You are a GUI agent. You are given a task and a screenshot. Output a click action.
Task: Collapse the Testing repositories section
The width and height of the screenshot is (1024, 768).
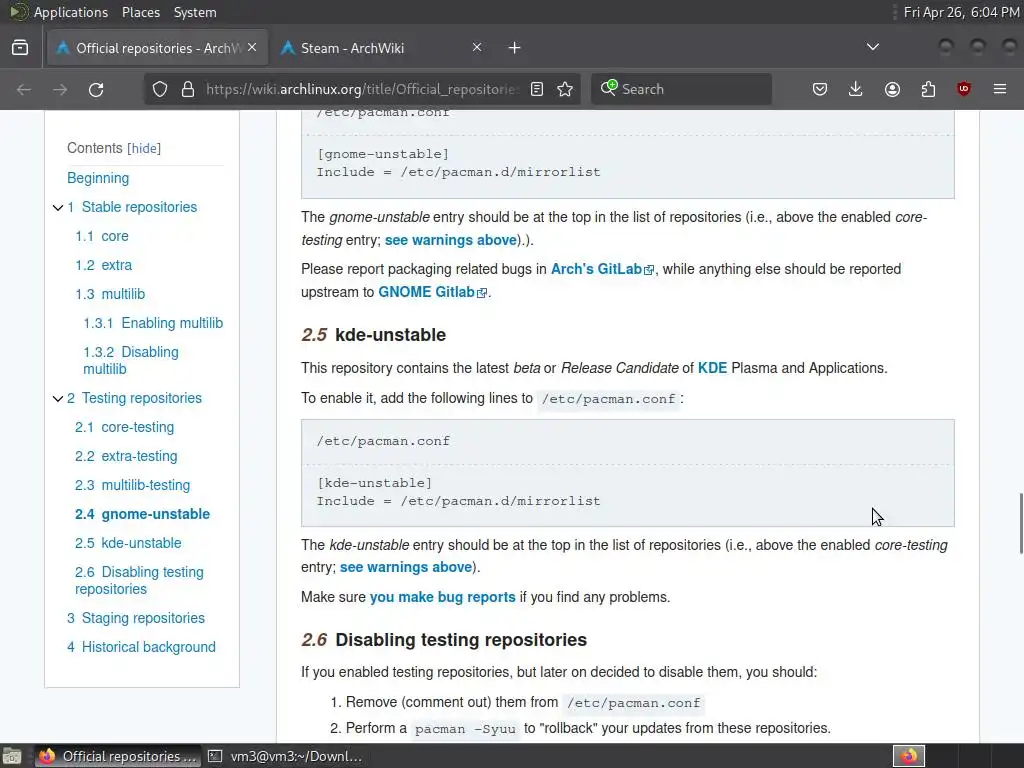tap(57, 398)
